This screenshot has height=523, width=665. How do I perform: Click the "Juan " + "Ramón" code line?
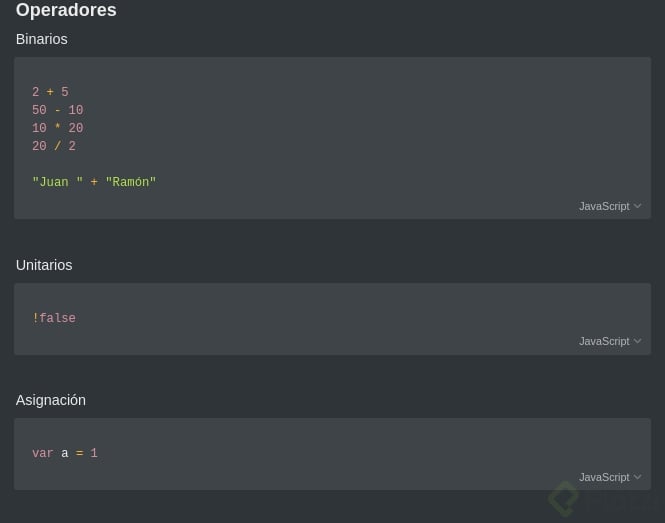point(94,182)
